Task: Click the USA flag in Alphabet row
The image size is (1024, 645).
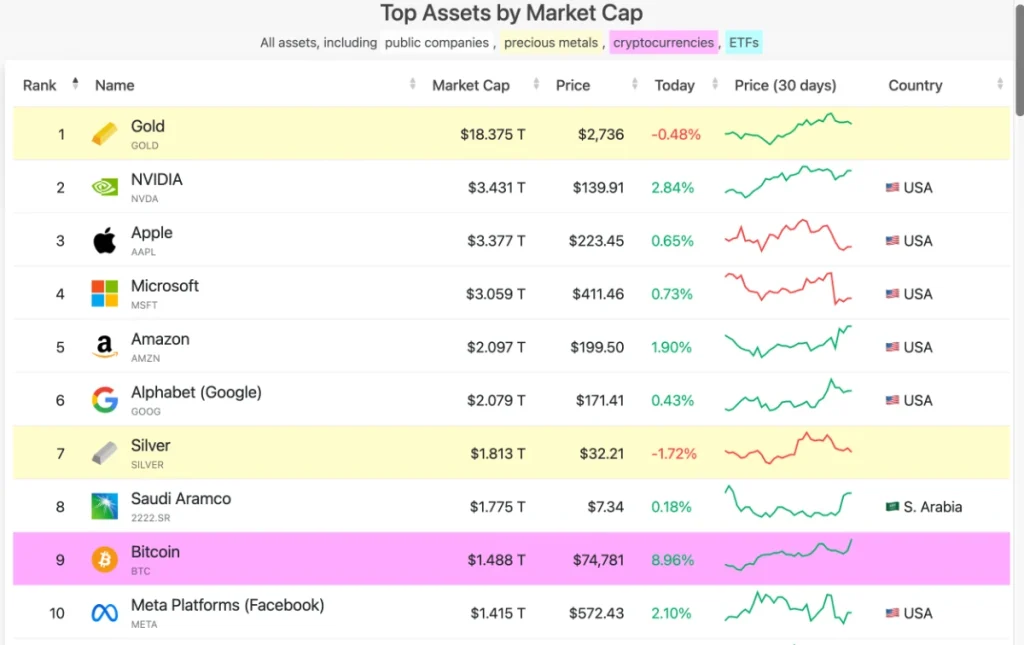Action: click(892, 400)
